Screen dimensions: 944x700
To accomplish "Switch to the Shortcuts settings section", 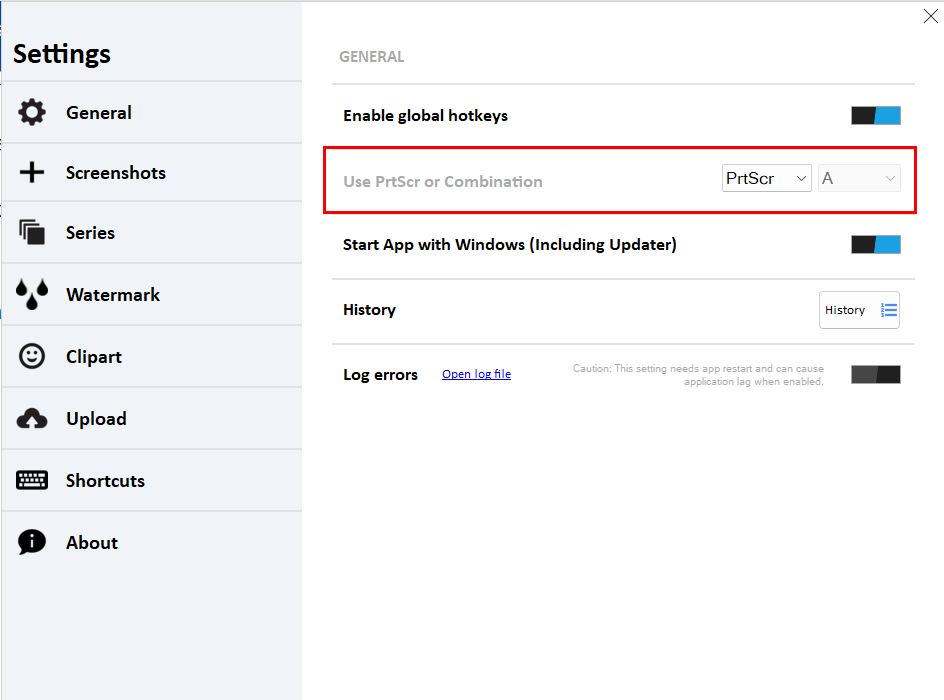I will point(152,480).
